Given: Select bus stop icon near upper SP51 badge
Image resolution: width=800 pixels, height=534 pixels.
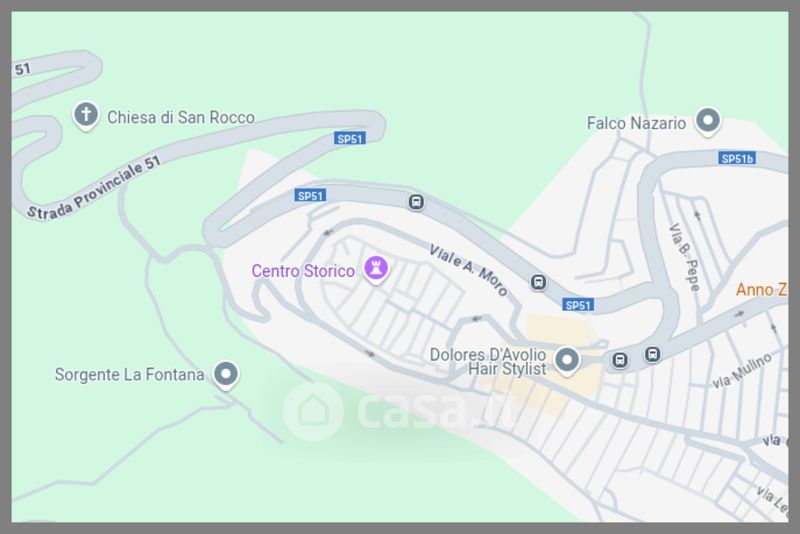Looking at the screenshot, I should (x=416, y=202).
